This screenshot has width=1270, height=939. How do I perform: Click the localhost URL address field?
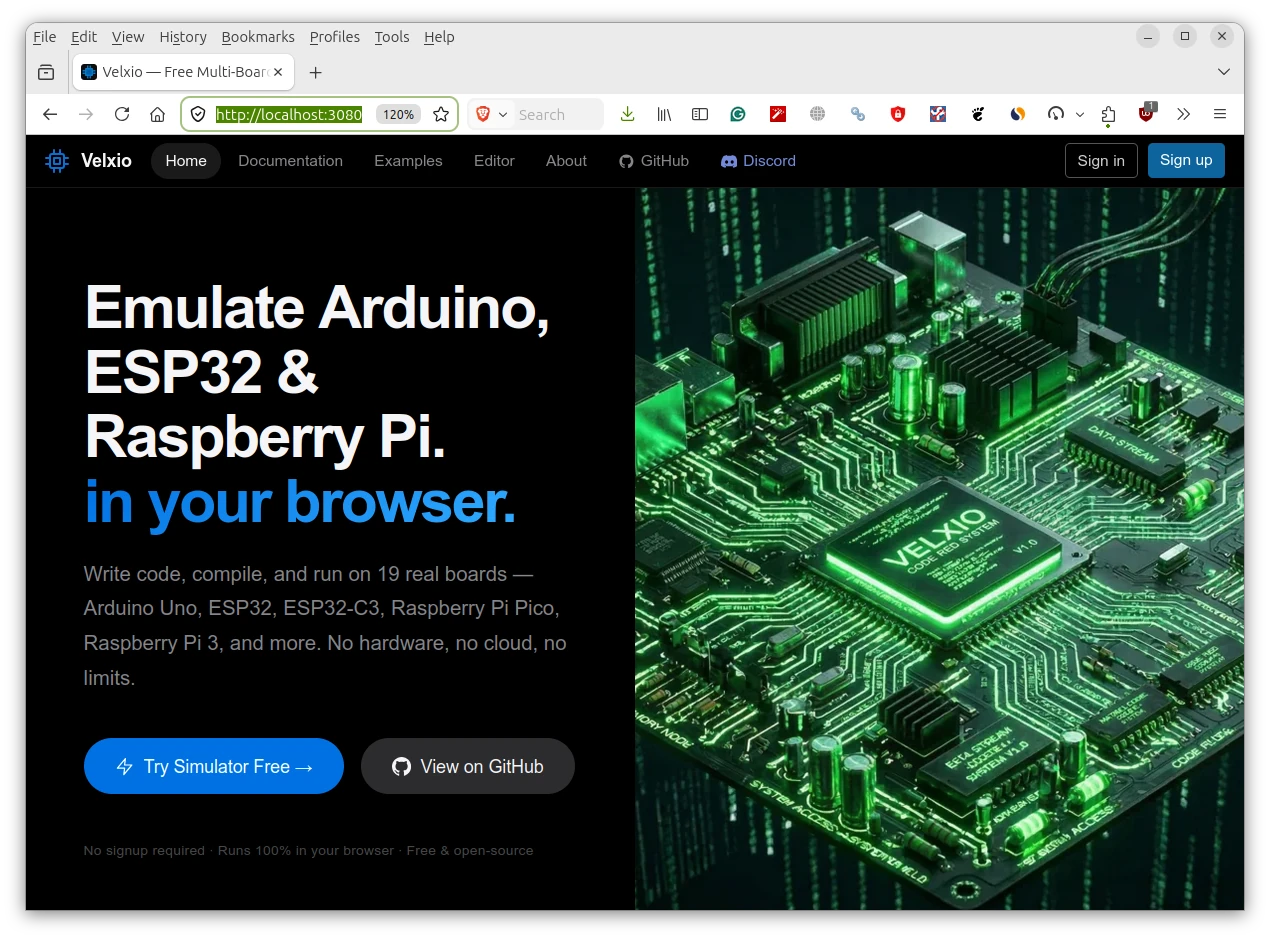coord(289,115)
